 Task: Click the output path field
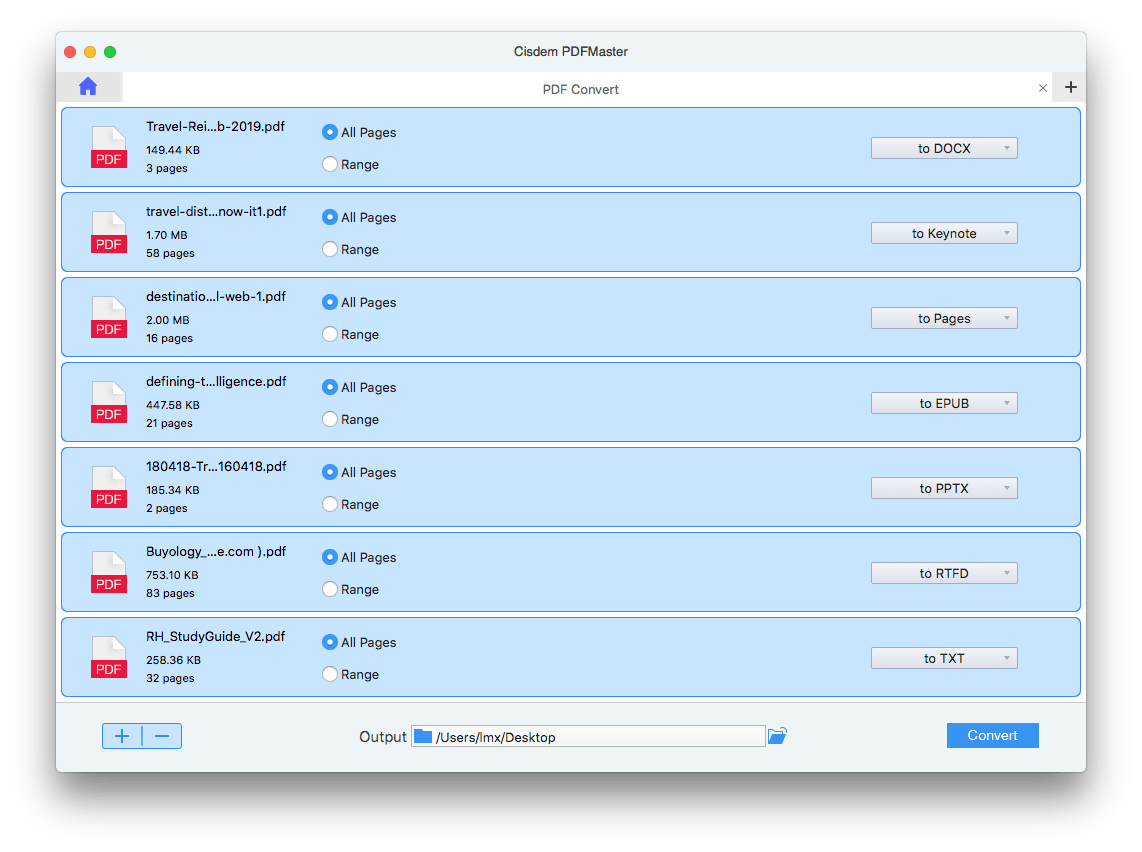click(x=588, y=736)
